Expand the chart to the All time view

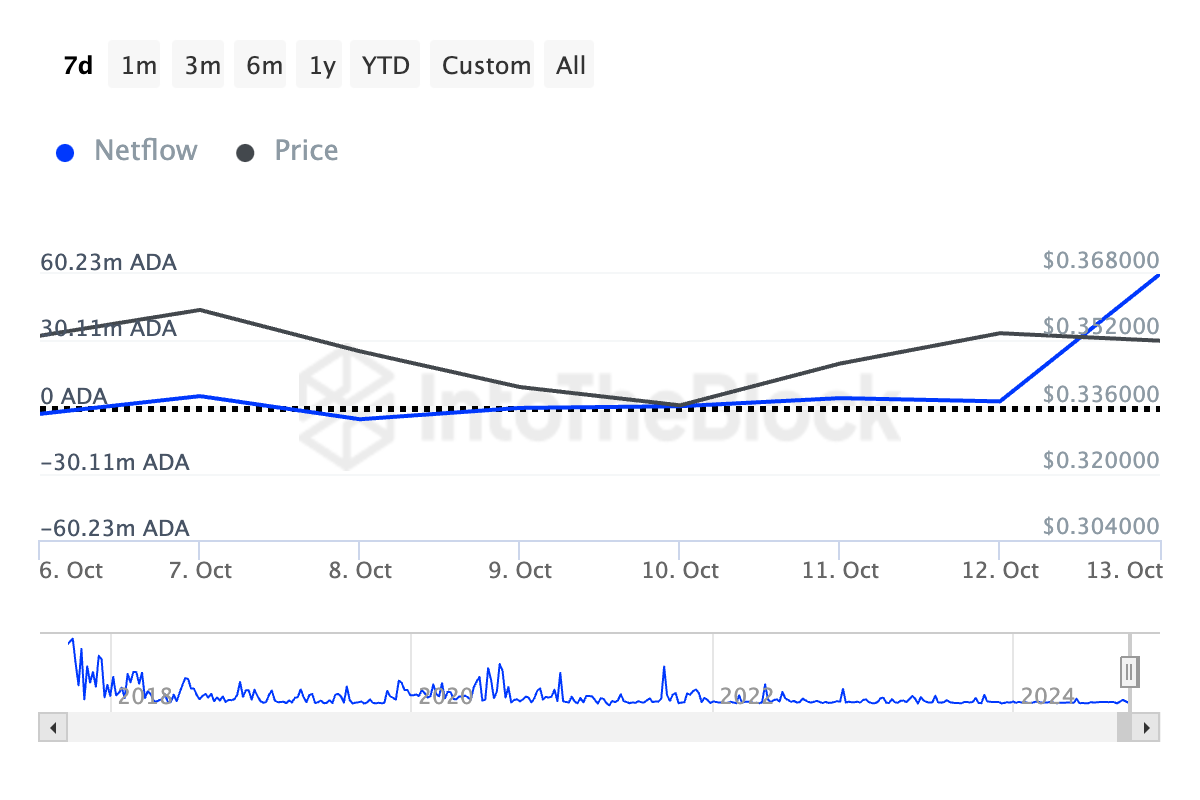(x=569, y=64)
